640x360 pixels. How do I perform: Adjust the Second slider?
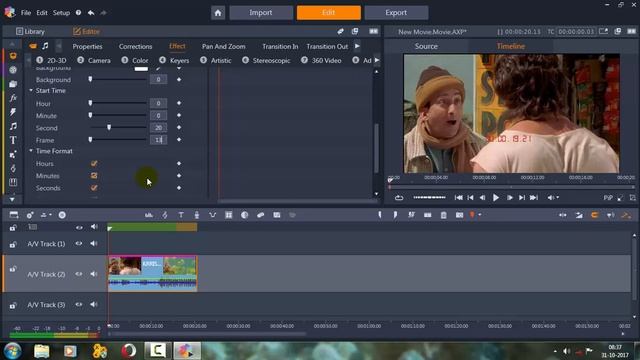click(x=109, y=127)
